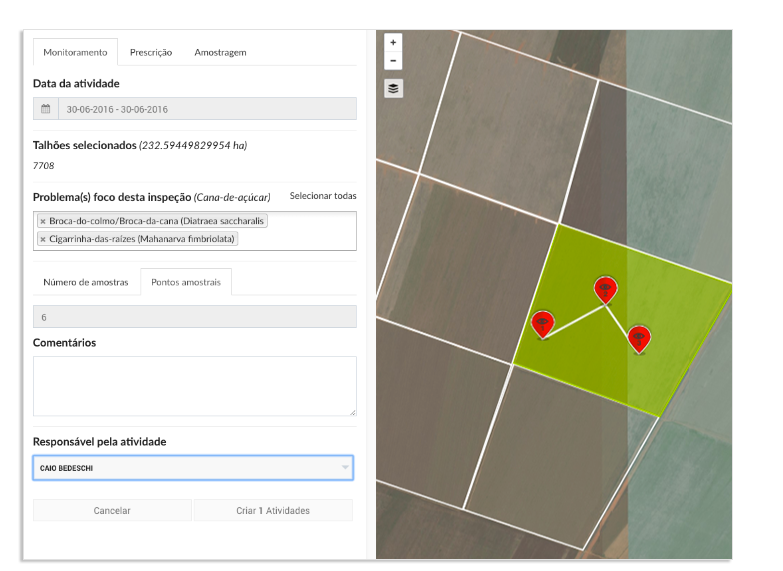
Task: Select the Número de amostras tab
Action: click(x=86, y=282)
